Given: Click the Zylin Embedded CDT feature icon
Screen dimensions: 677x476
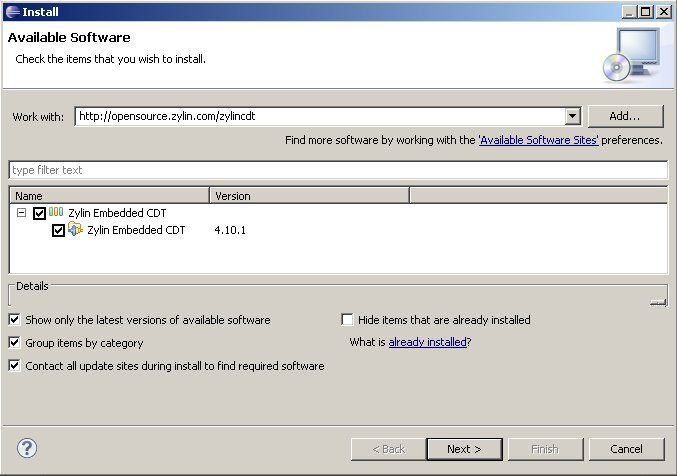Looking at the screenshot, I should (x=75, y=230).
